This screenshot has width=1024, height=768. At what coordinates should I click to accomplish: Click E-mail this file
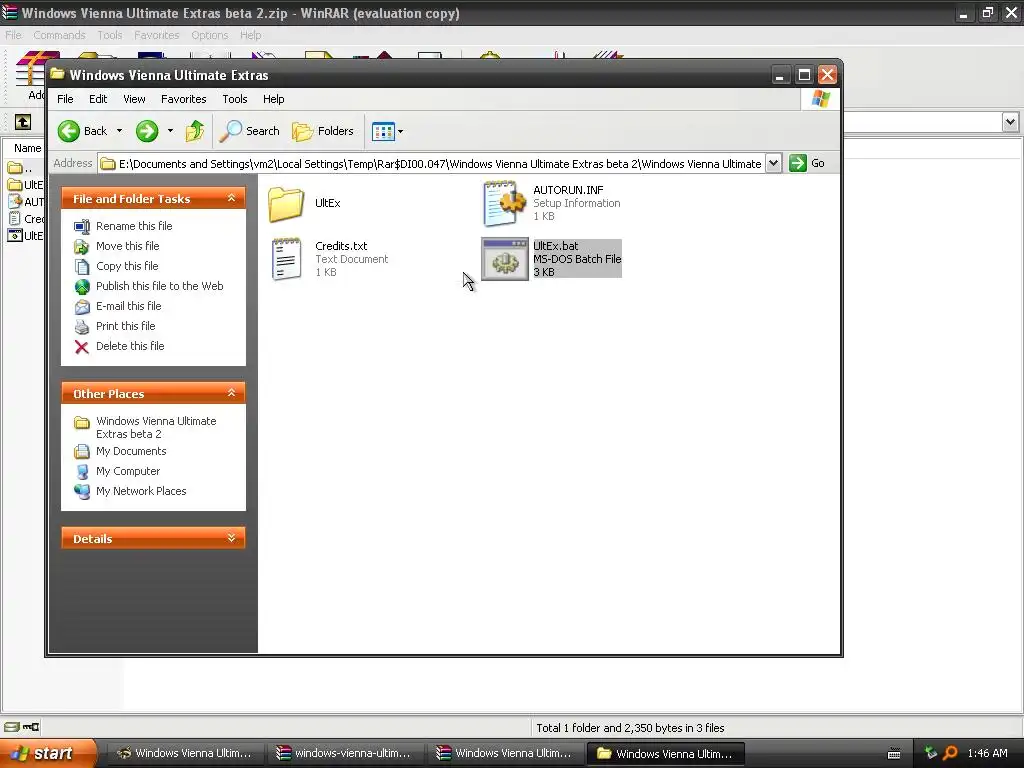[129, 306]
